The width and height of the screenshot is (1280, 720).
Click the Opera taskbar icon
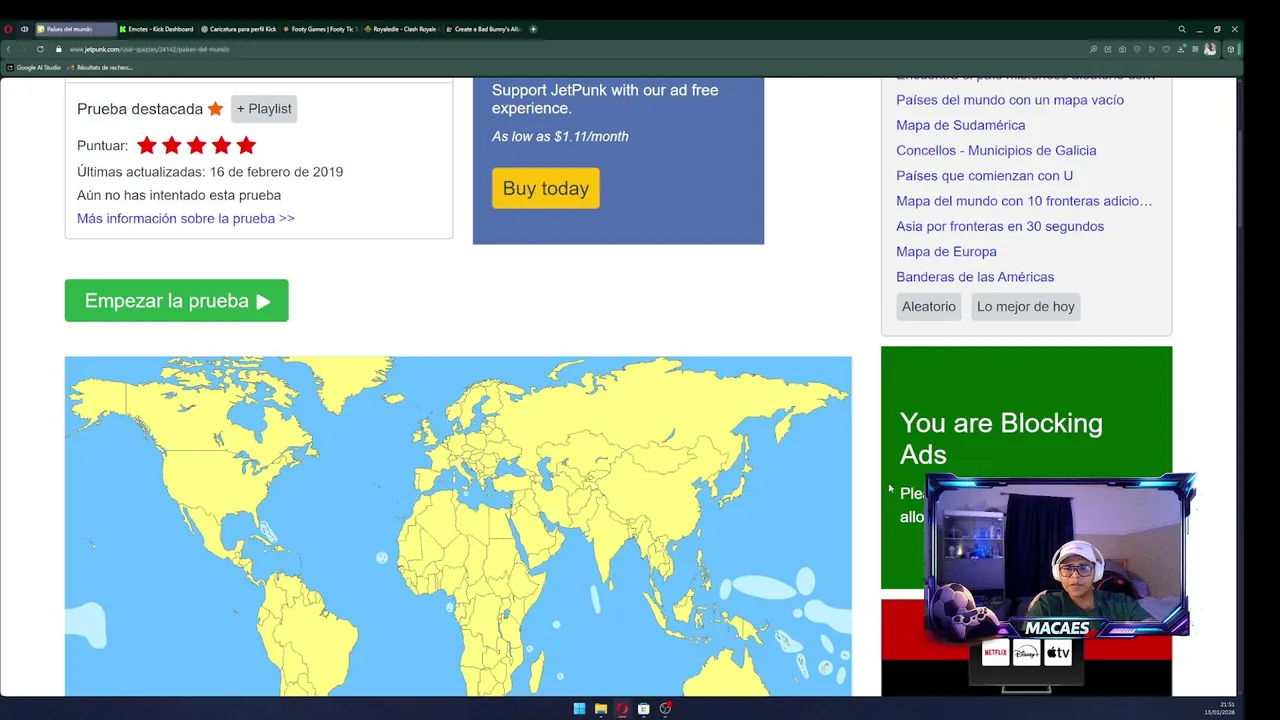[x=622, y=709]
